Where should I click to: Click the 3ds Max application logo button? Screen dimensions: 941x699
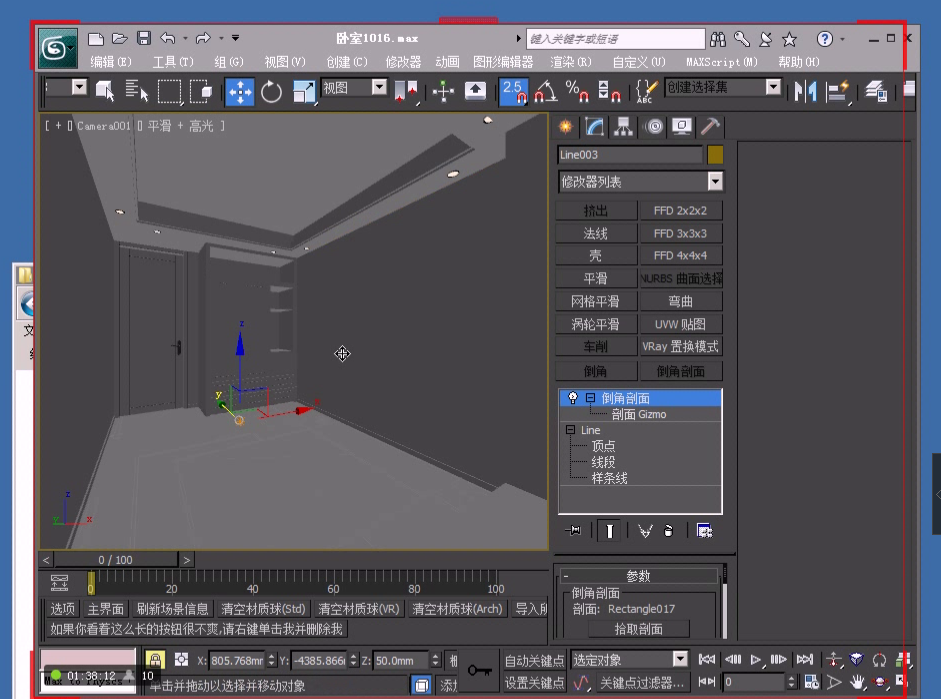(58, 47)
